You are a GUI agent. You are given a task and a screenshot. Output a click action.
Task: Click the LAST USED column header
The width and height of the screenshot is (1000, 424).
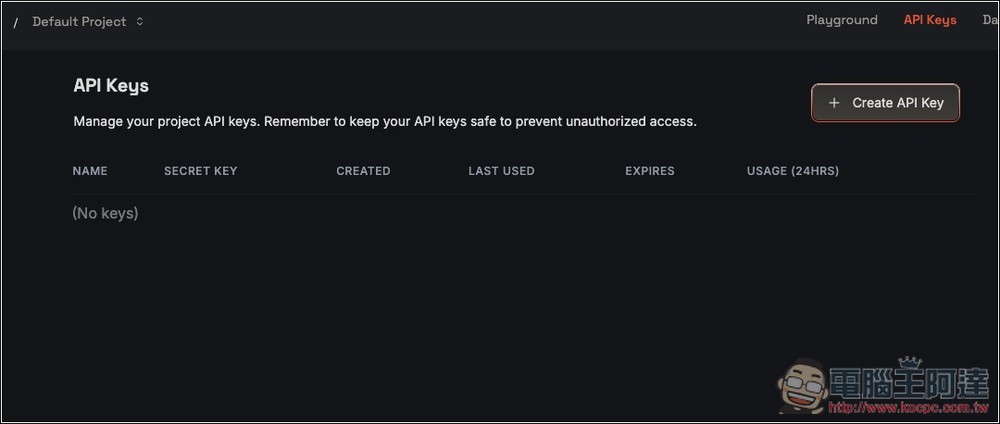pyautogui.click(x=501, y=171)
